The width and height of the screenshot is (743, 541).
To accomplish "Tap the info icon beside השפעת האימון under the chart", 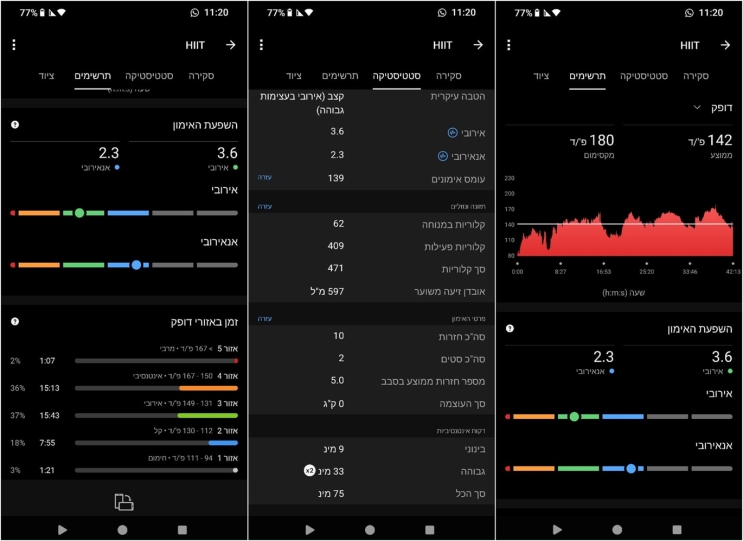I will point(510,328).
